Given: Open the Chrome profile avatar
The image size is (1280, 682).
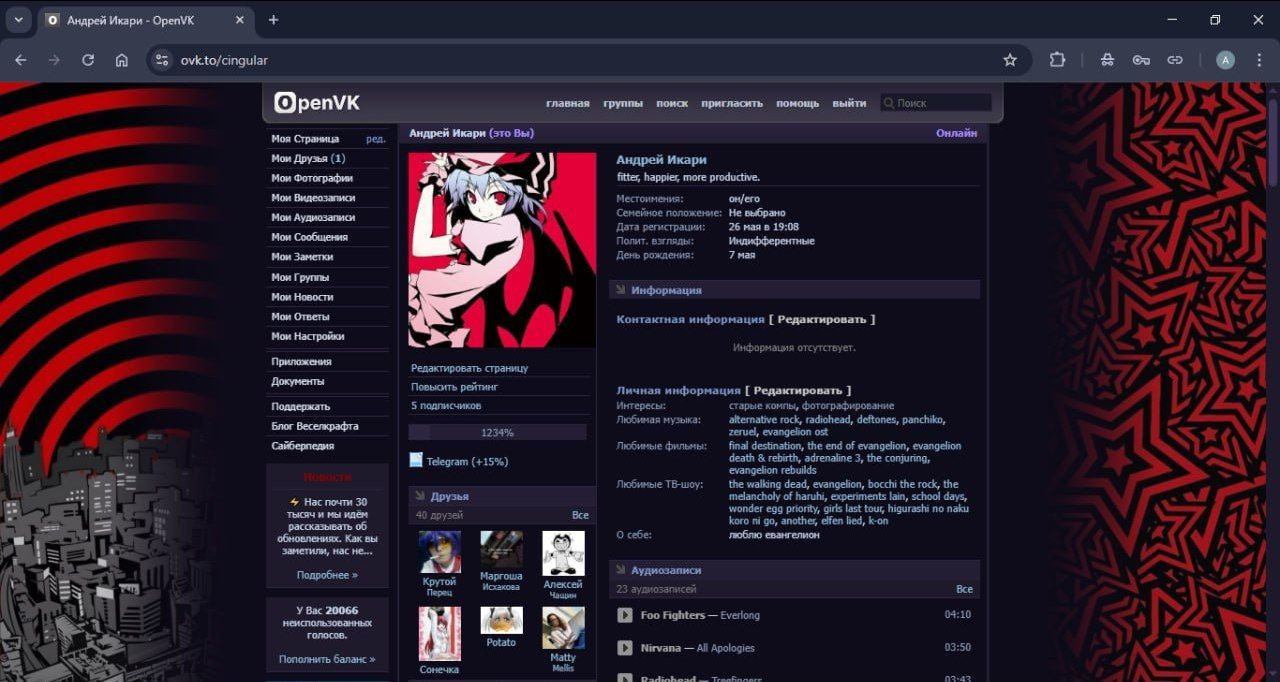Looking at the screenshot, I should (1225, 60).
